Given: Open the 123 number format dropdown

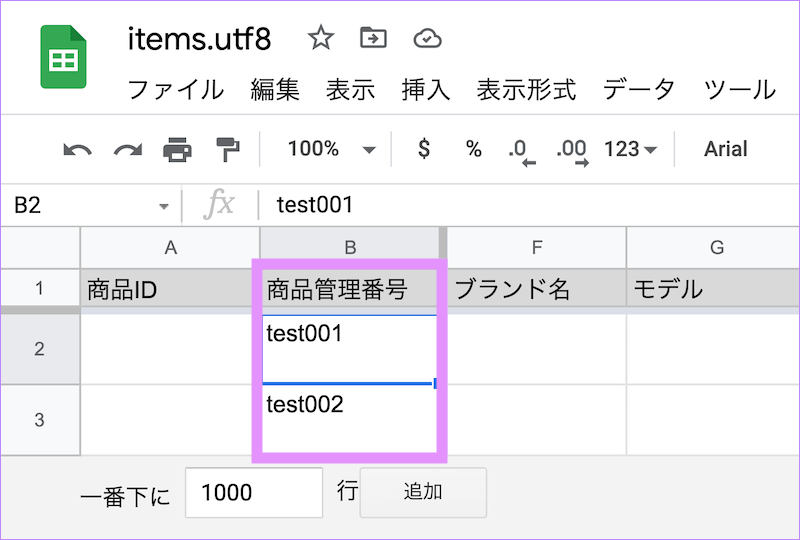Looking at the screenshot, I should pyautogui.click(x=631, y=149).
